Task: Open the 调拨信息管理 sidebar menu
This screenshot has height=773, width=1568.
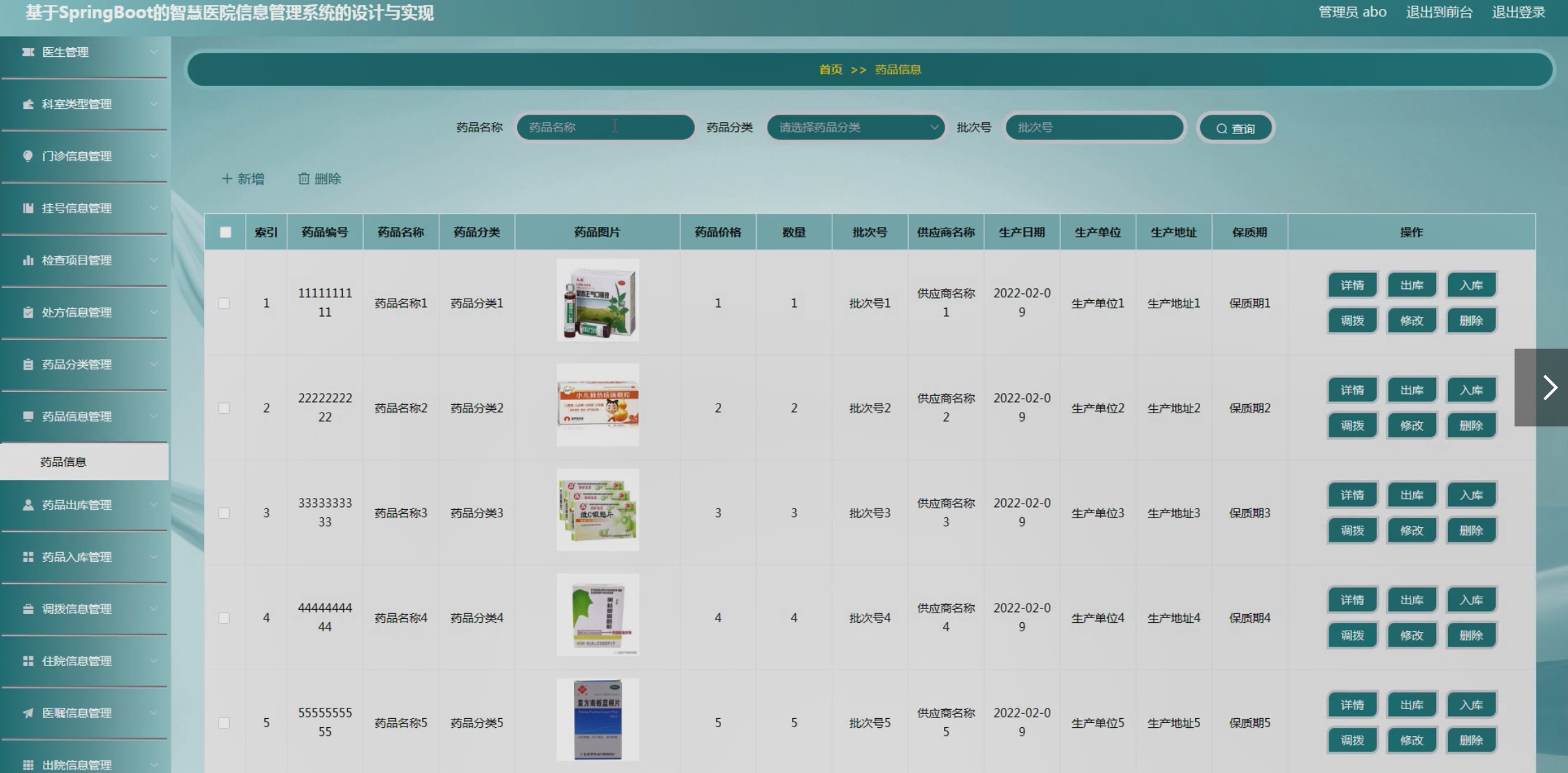Action: tap(76, 609)
